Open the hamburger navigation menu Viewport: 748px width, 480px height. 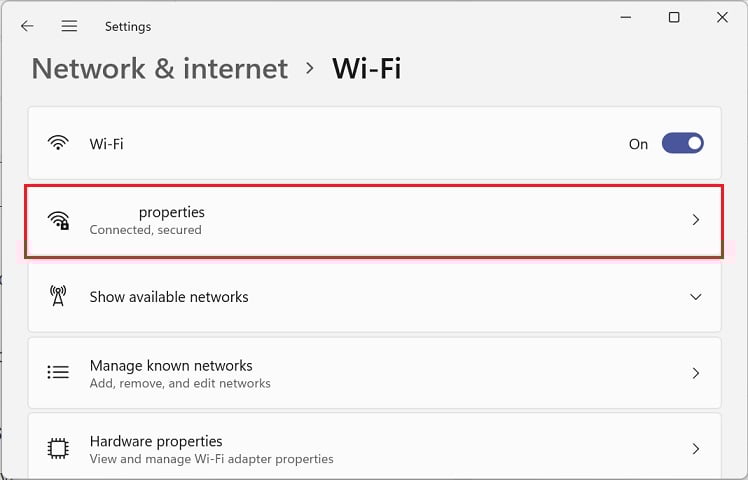pyautogui.click(x=69, y=26)
